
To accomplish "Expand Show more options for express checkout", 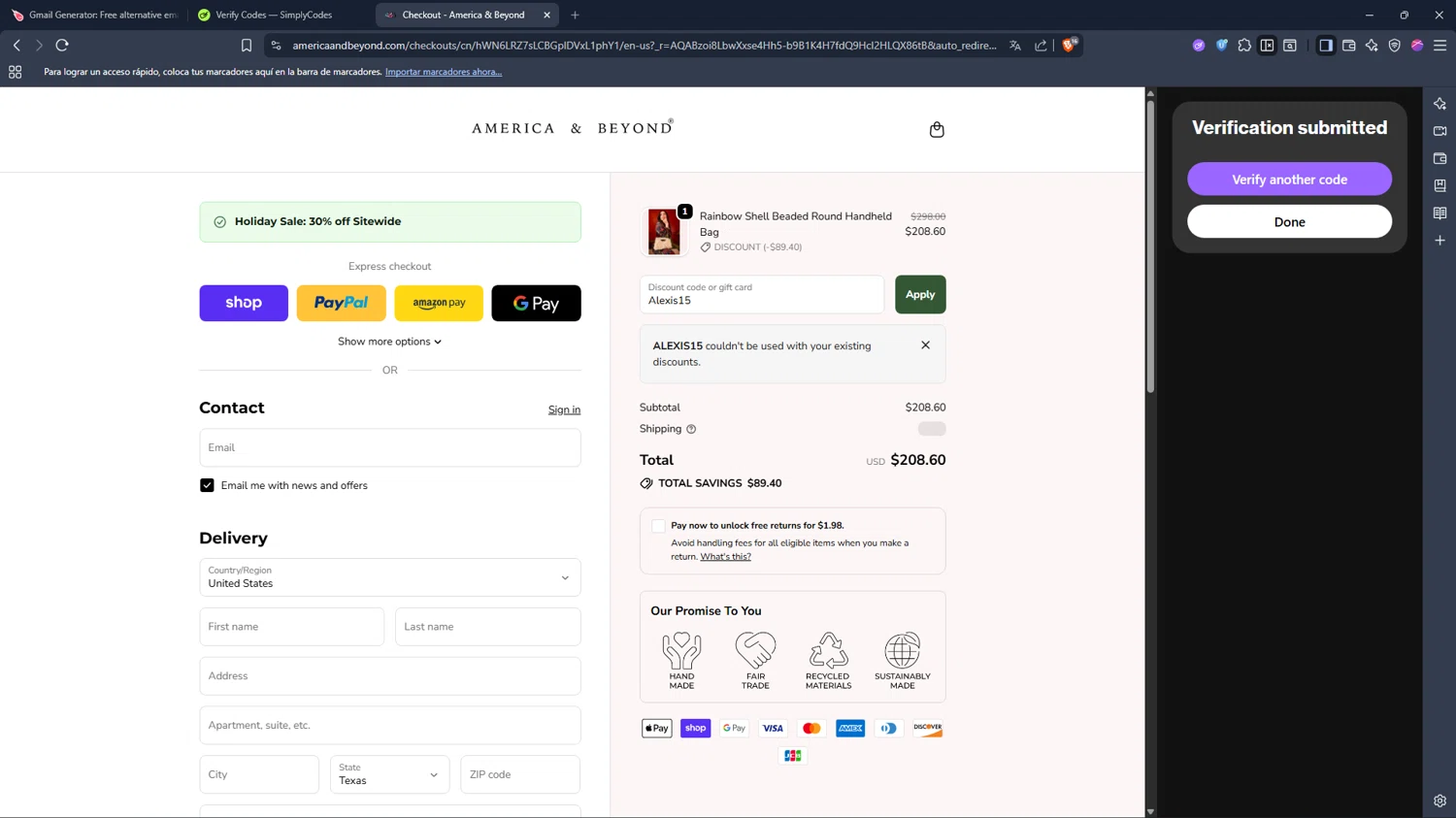I will 389,342.
